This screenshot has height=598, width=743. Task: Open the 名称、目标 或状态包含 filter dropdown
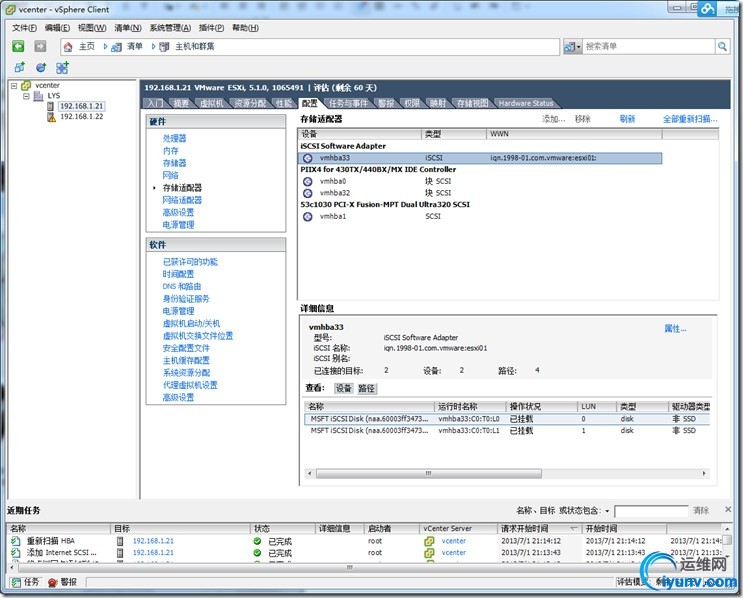pos(607,511)
